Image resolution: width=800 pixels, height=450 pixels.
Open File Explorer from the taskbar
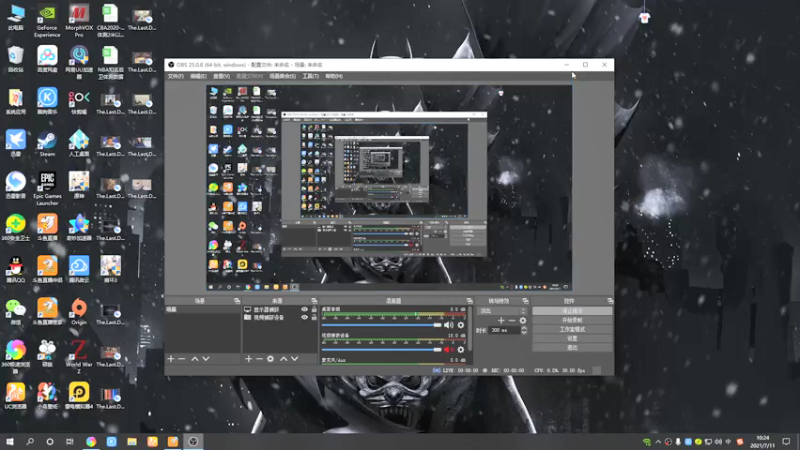132,442
